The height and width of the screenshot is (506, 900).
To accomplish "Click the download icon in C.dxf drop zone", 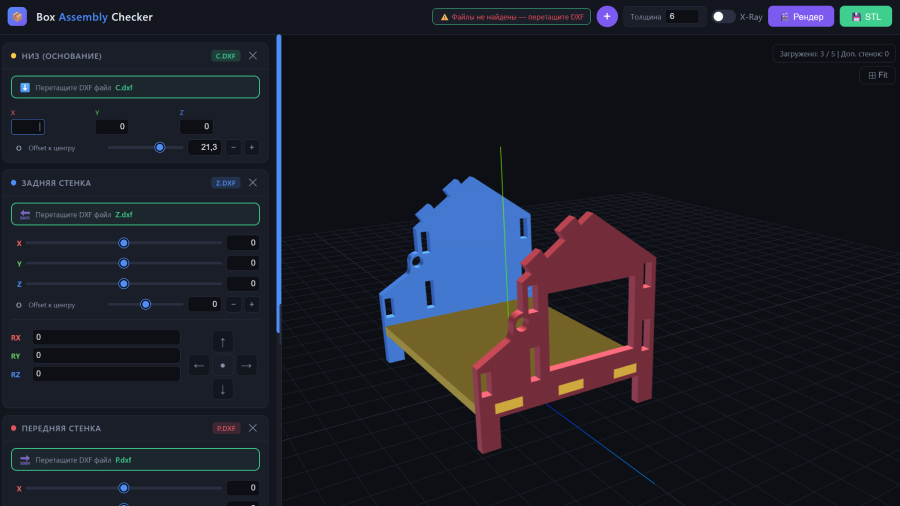I will click(25, 87).
